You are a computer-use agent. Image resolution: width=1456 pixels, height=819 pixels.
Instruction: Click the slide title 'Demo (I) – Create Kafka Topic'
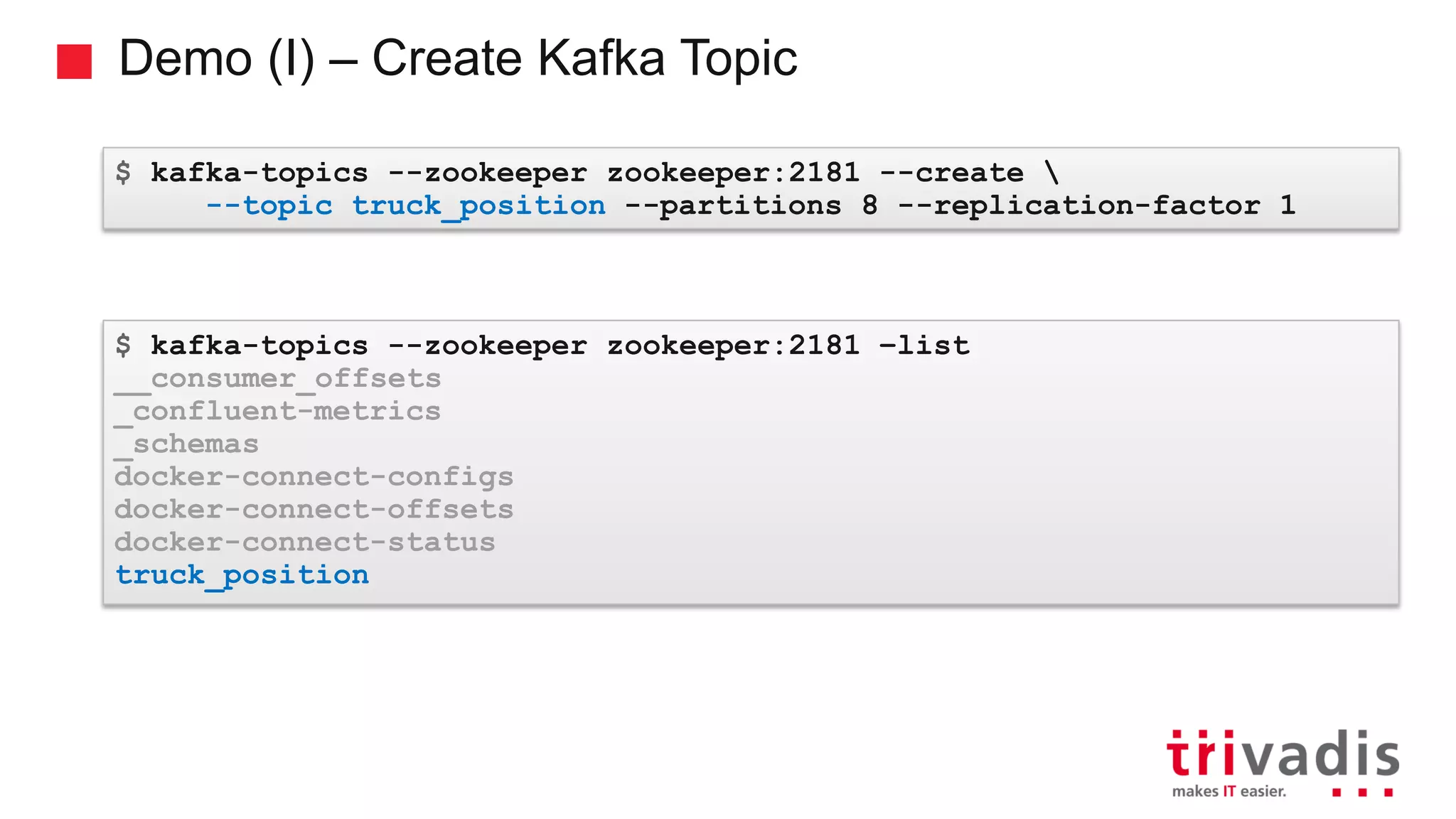[458, 58]
